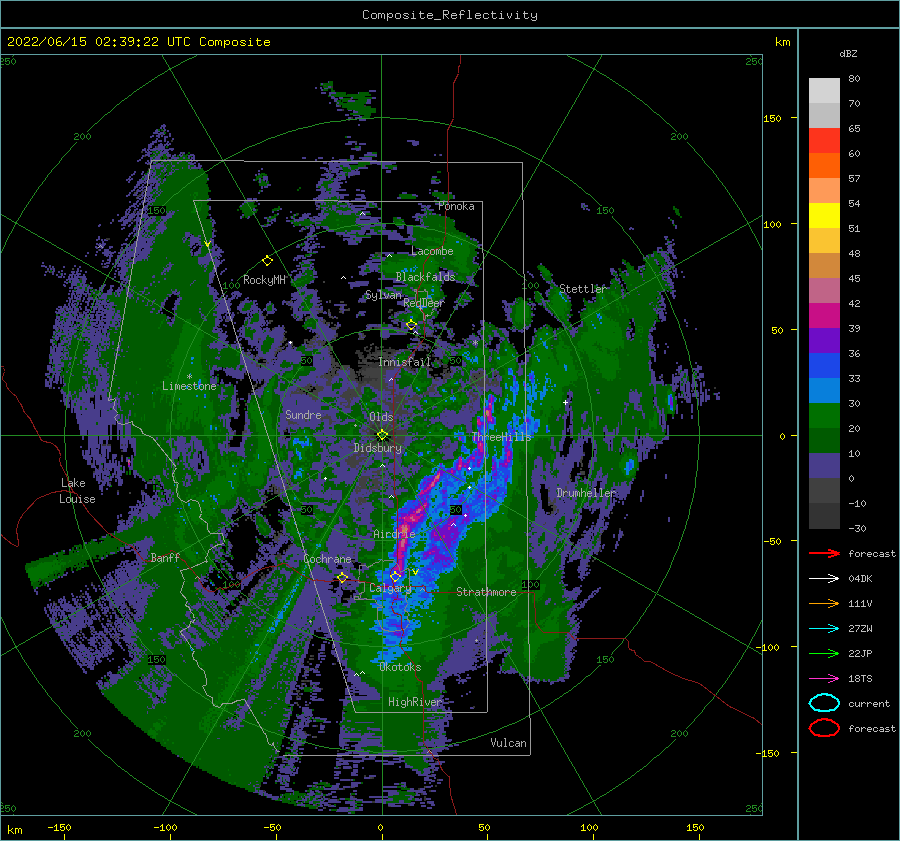The width and height of the screenshot is (900, 841).
Task: Click the Ponoka label
Action: coord(456,206)
